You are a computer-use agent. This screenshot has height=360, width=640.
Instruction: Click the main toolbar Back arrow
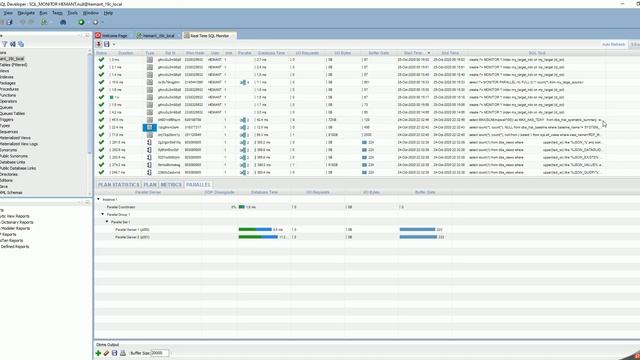coord(22,22)
